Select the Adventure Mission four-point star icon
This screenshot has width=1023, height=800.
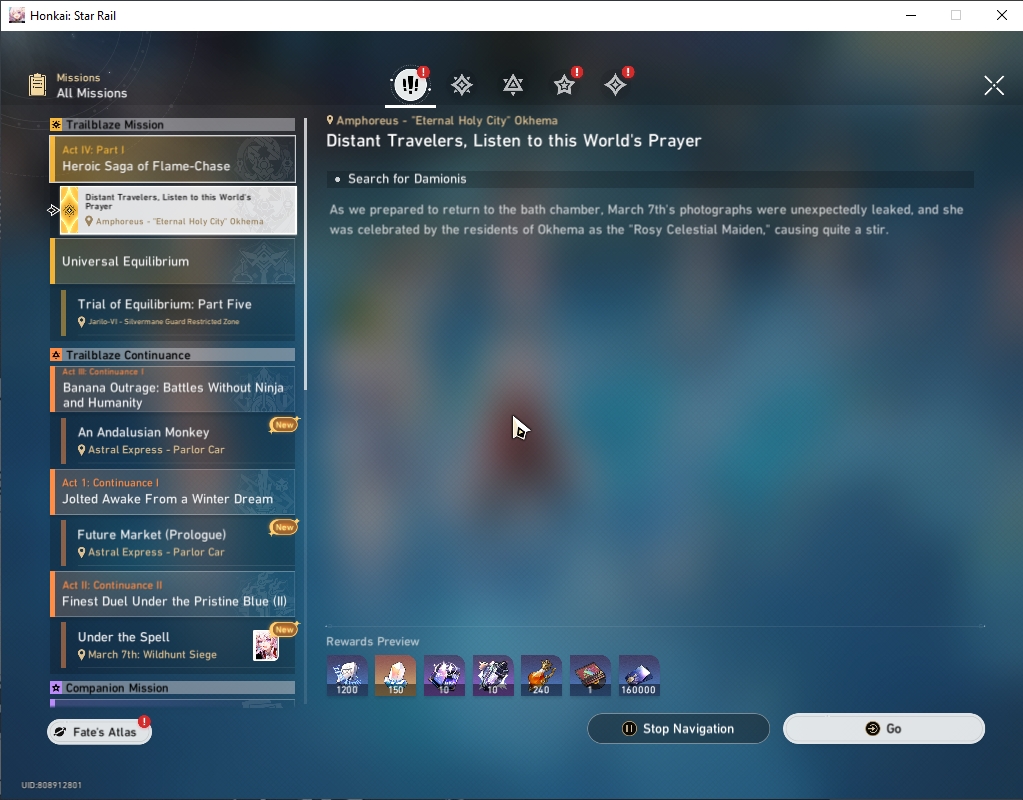click(615, 85)
